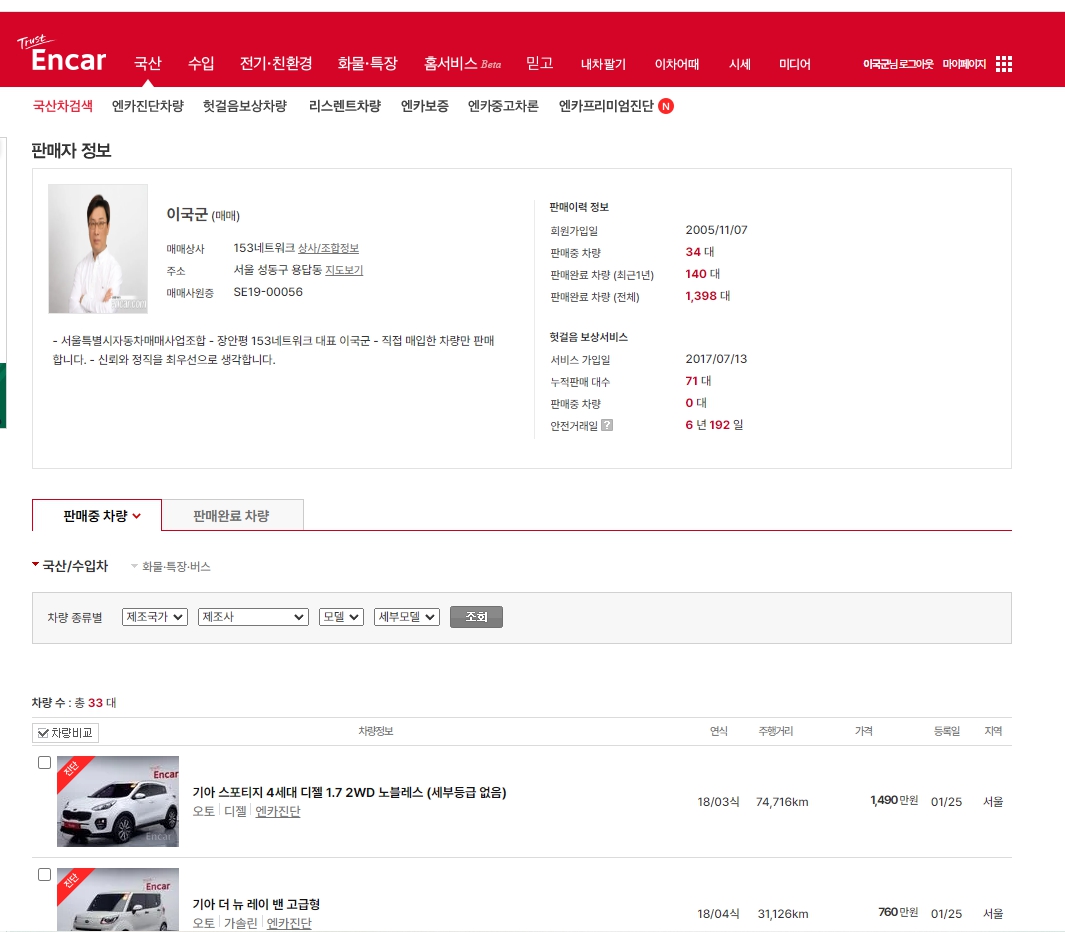
Task: Click the 1,398 대 total sold count
Action: click(708, 296)
